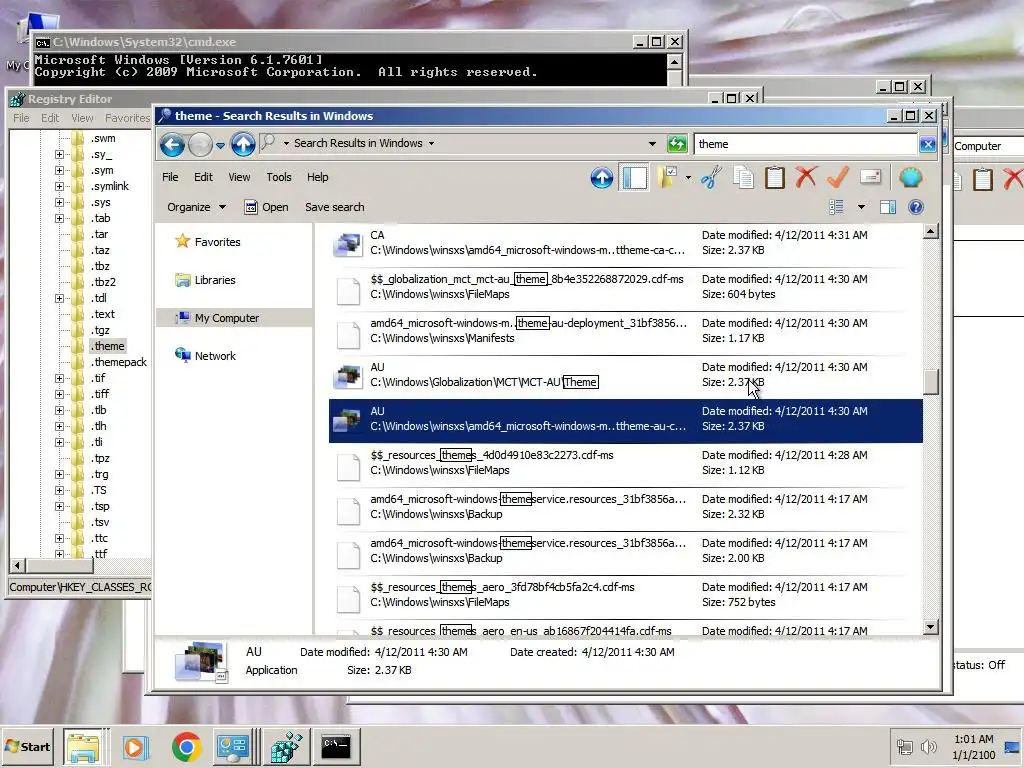The image size is (1024, 768).
Task: Clear the theme search box
Action: pos(927,144)
